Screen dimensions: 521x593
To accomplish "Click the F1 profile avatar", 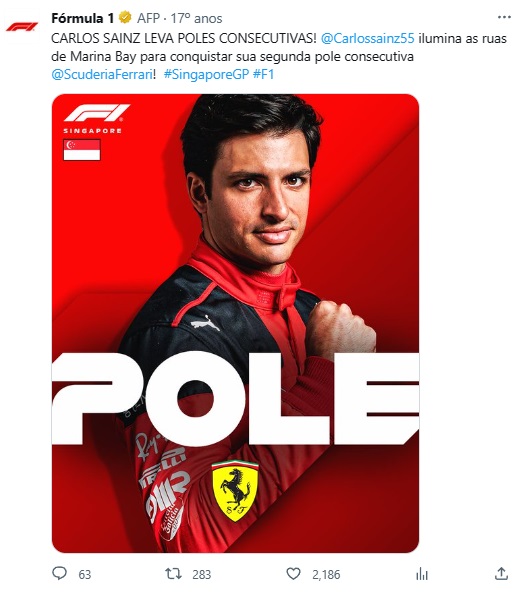I will point(22,26).
